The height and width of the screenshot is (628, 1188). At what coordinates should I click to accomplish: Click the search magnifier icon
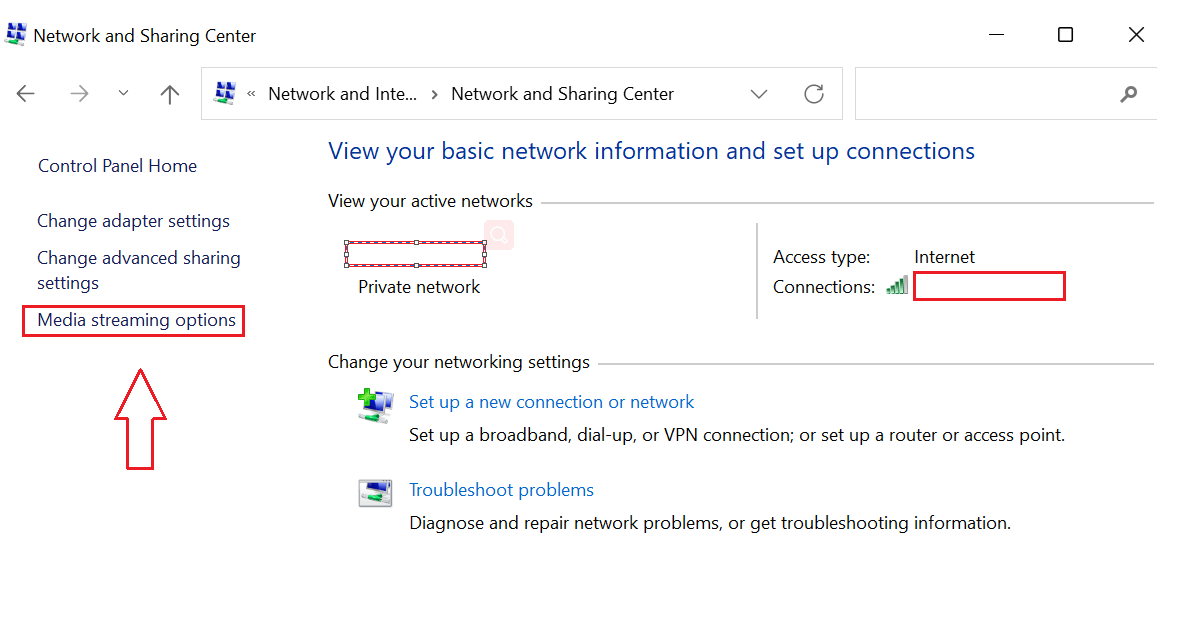[x=1128, y=93]
